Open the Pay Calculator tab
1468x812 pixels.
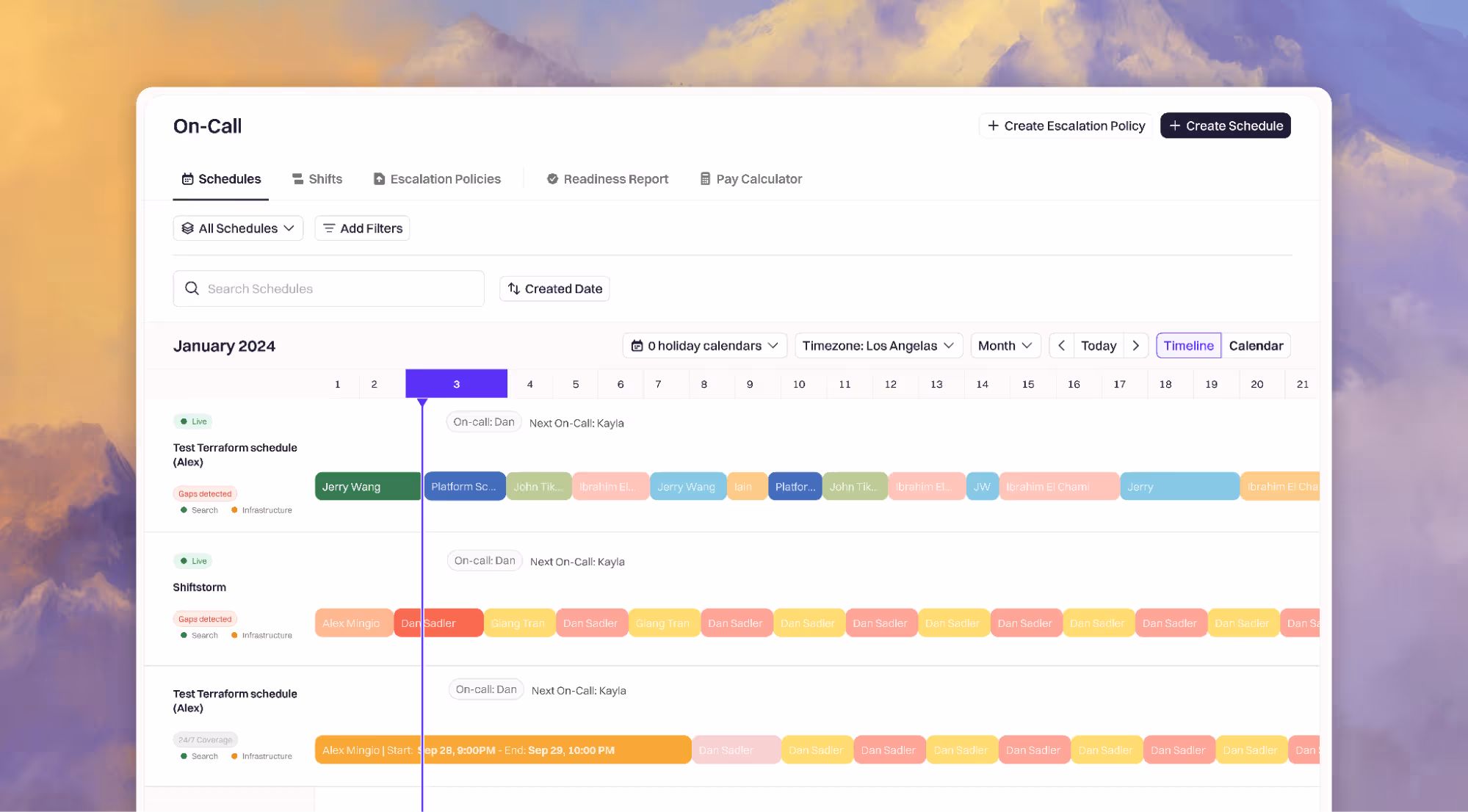point(758,179)
